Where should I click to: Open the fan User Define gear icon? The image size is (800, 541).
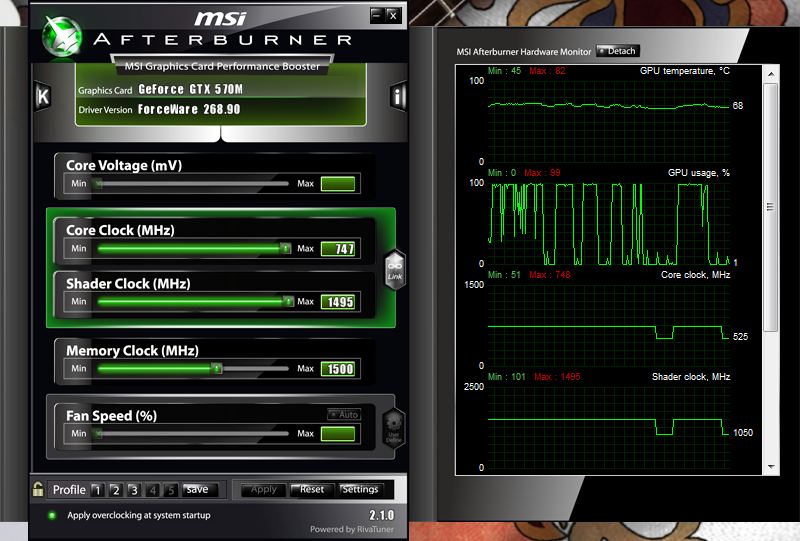(394, 428)
